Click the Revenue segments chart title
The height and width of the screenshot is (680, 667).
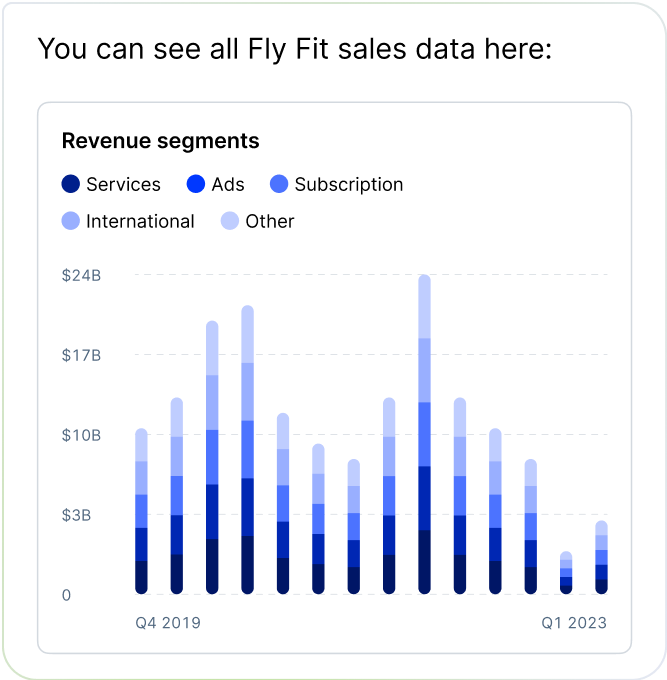[160, 141]
